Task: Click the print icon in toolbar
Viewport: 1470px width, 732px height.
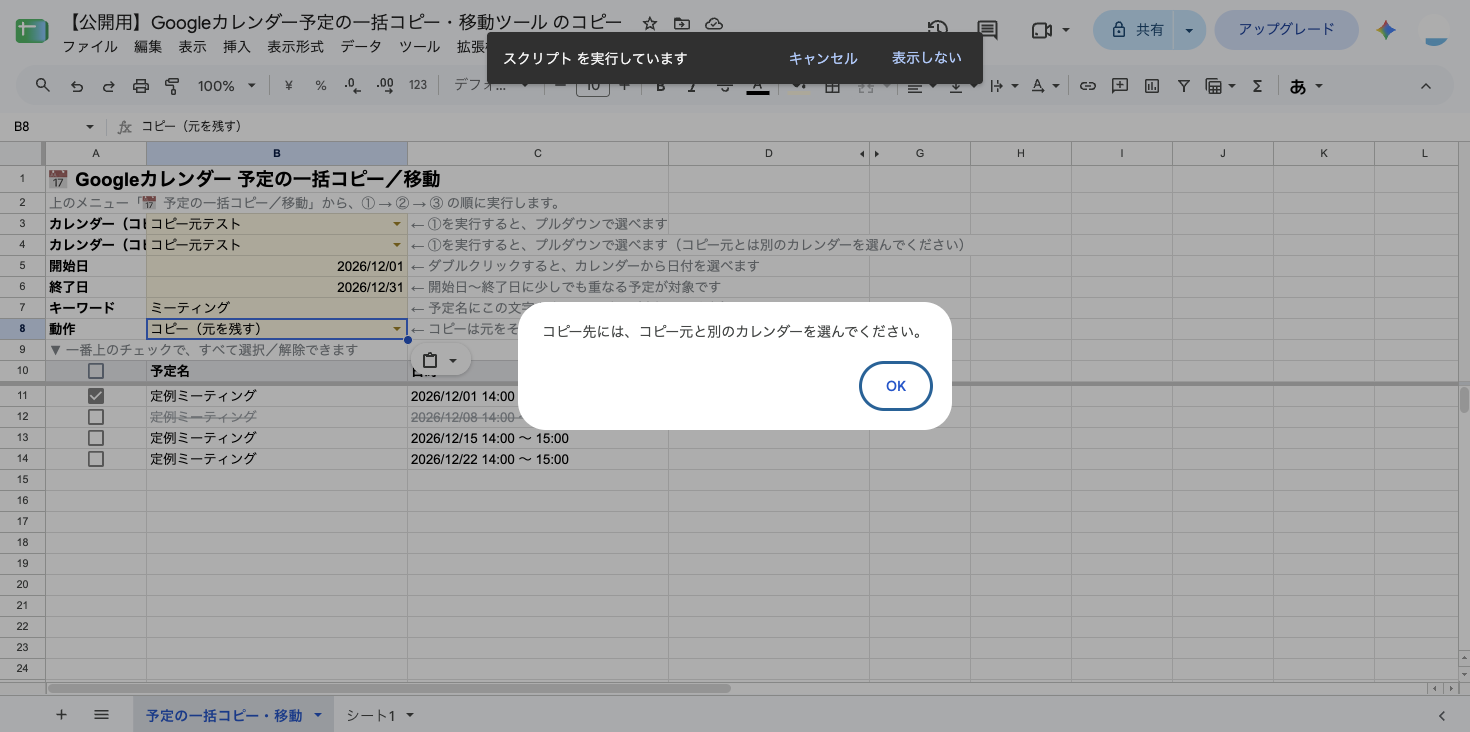Action: (x=140, y=86)
